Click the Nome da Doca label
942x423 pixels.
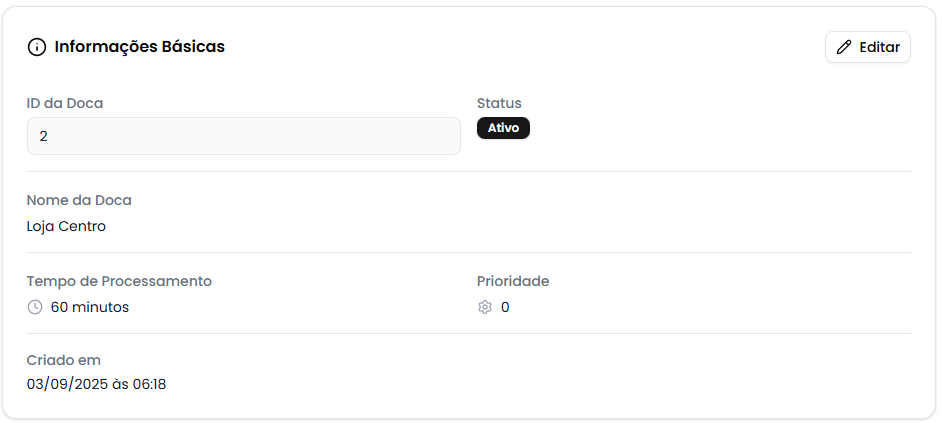79,200
